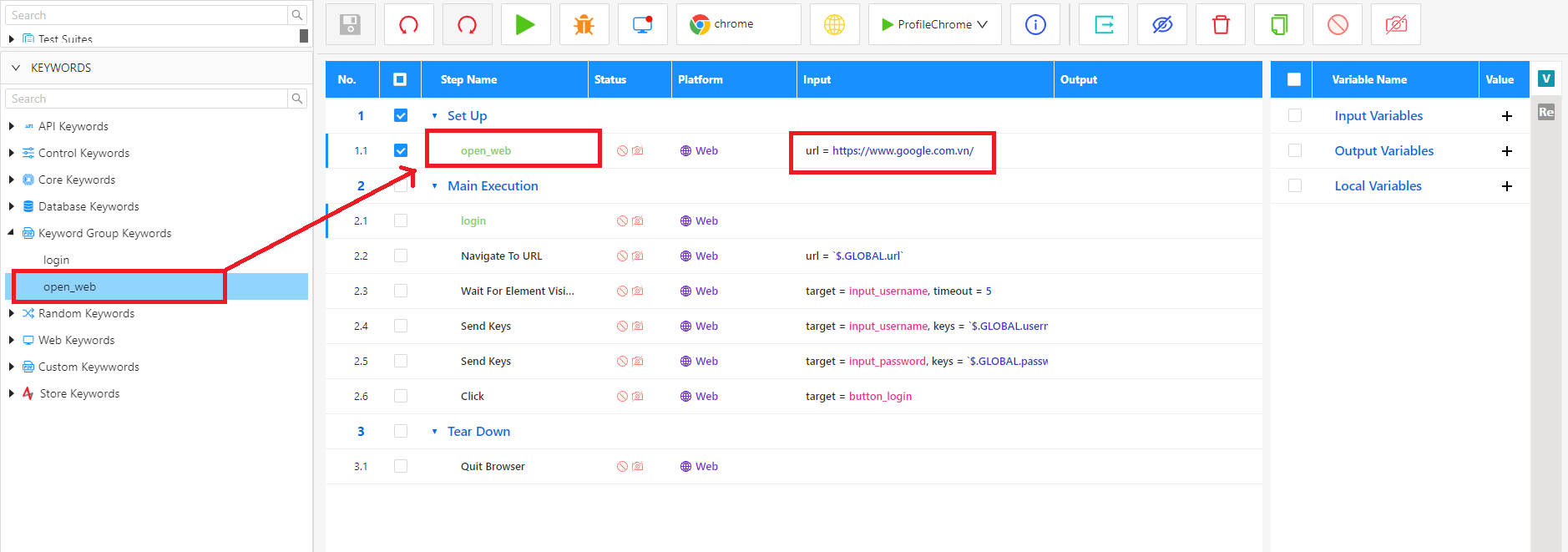
Task: Click the yellow globe icon in toolbar
Action: pos(835,24)
